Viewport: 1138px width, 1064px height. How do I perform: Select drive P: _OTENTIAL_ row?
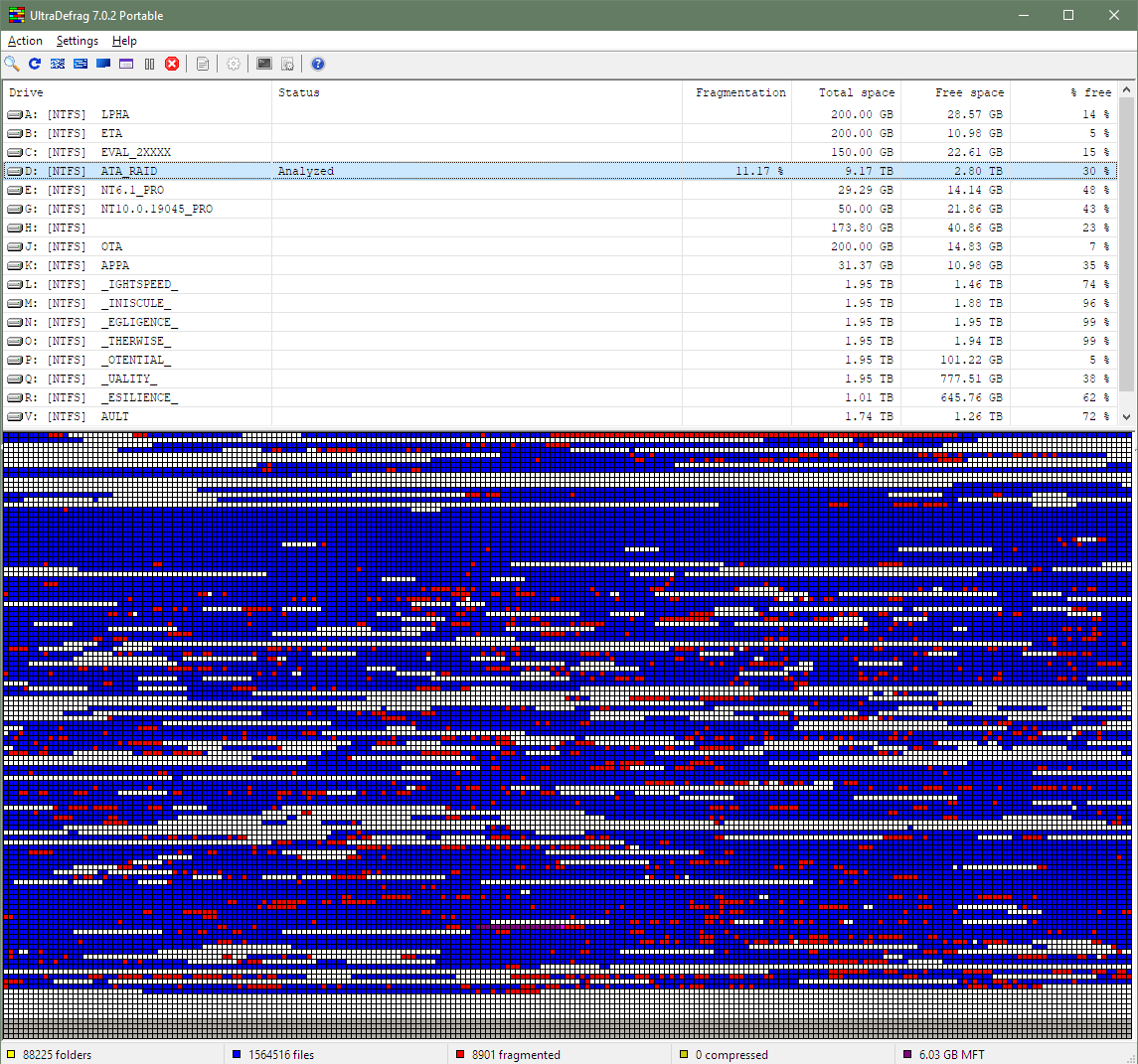pyautogui.click(x=561, y=360)
